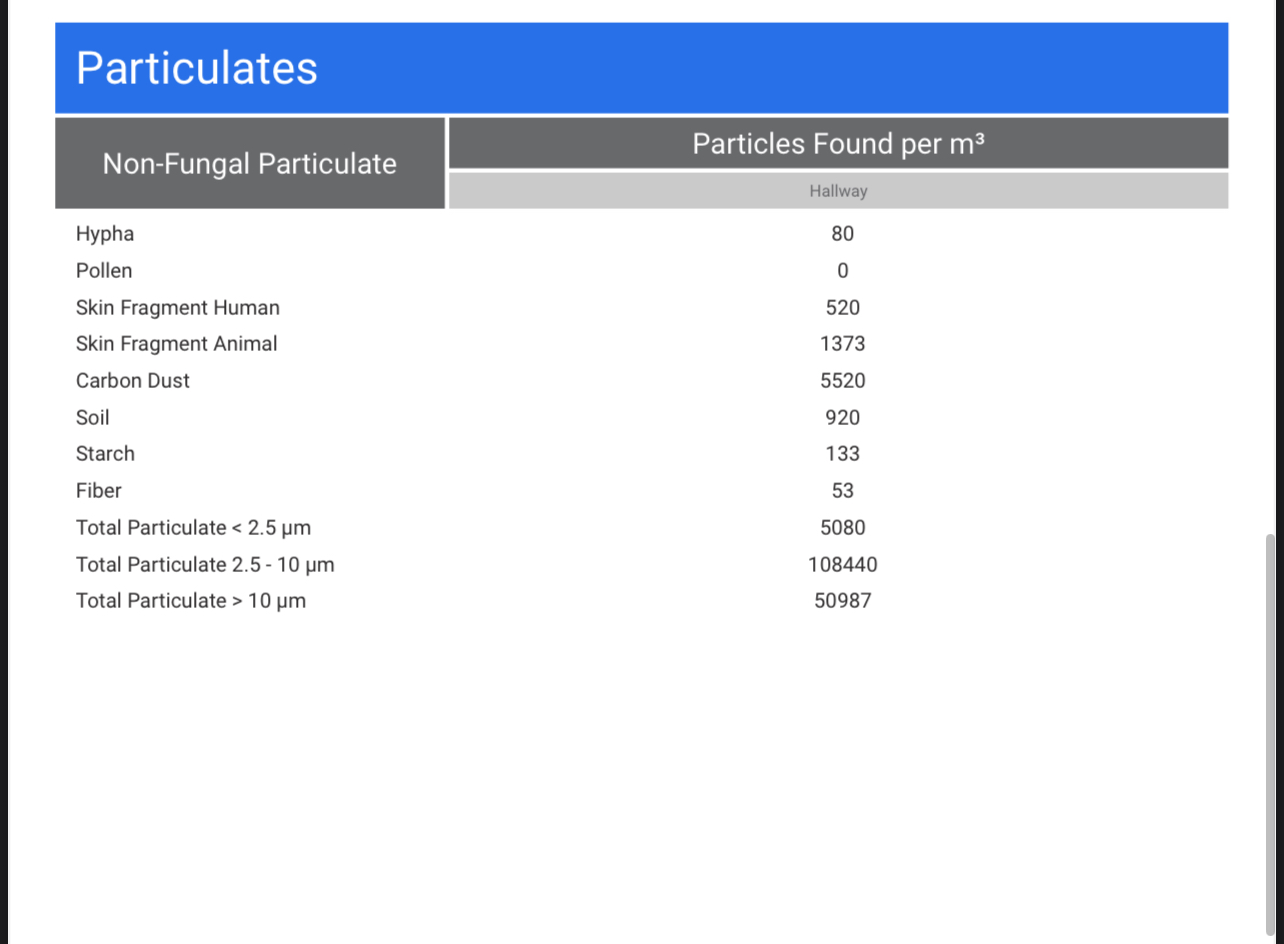Image resolution: width=1284 pixels, height=944 pixels.
Task: Select the Hallway column subheader
Action: [x=838, y=191]
